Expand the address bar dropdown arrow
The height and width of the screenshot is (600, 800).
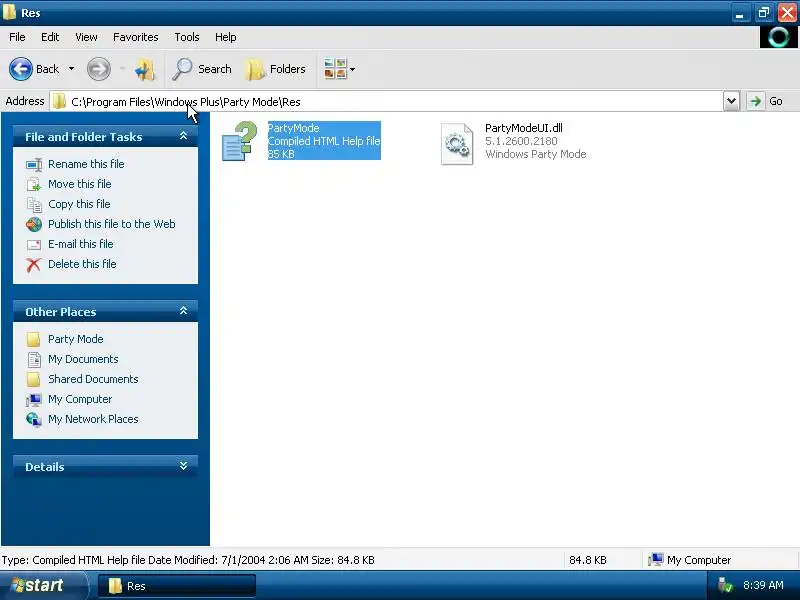pos(731,101)
